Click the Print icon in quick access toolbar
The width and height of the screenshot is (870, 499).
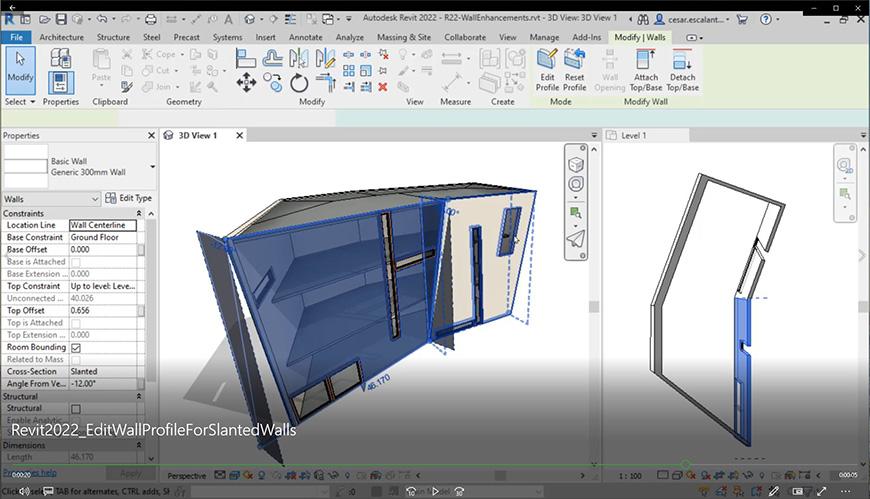pos(150,19)
